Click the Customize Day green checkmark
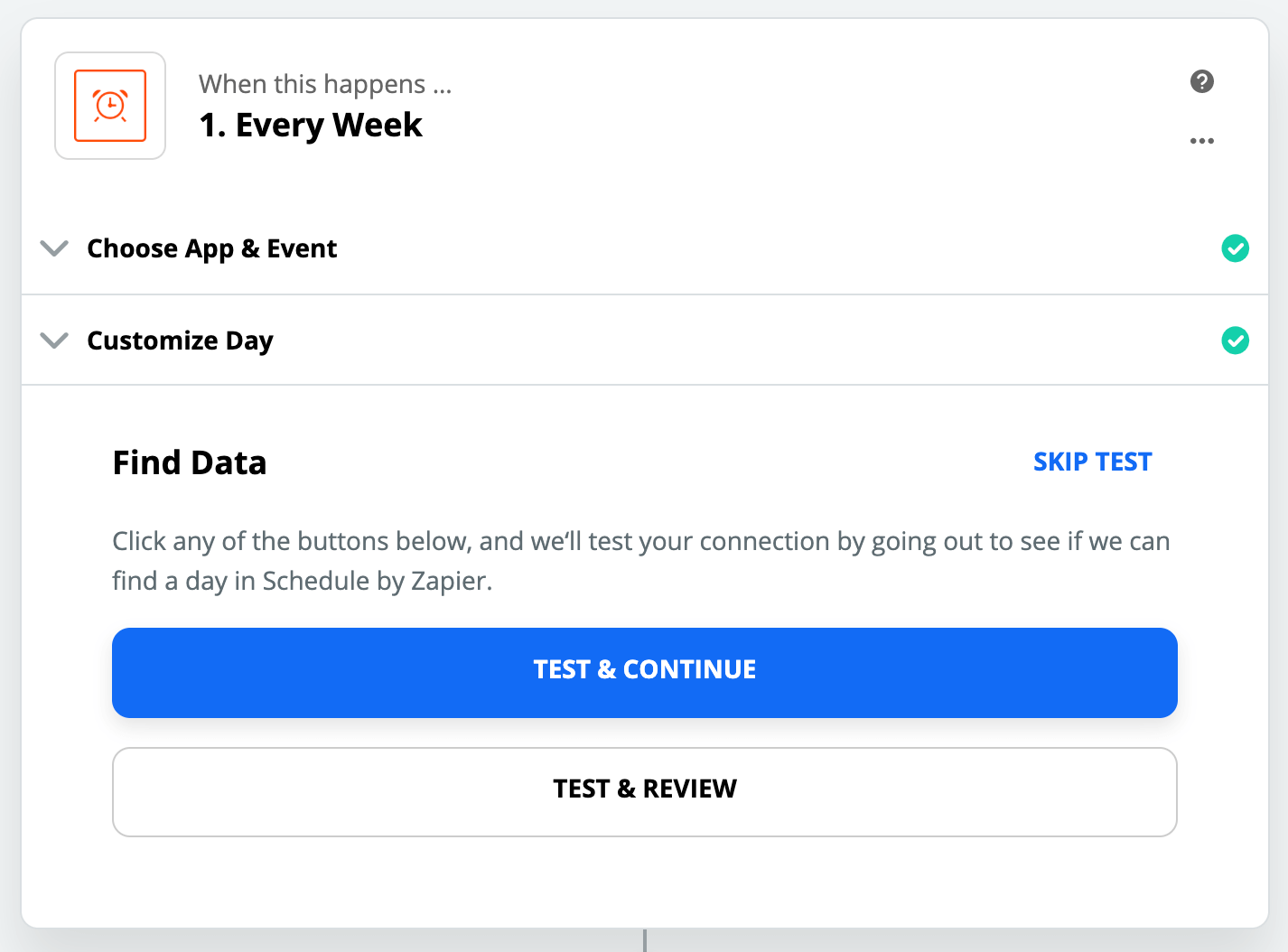Image resolution: width=1288 pixels, height=952 pixels. tap(1235, 341)
